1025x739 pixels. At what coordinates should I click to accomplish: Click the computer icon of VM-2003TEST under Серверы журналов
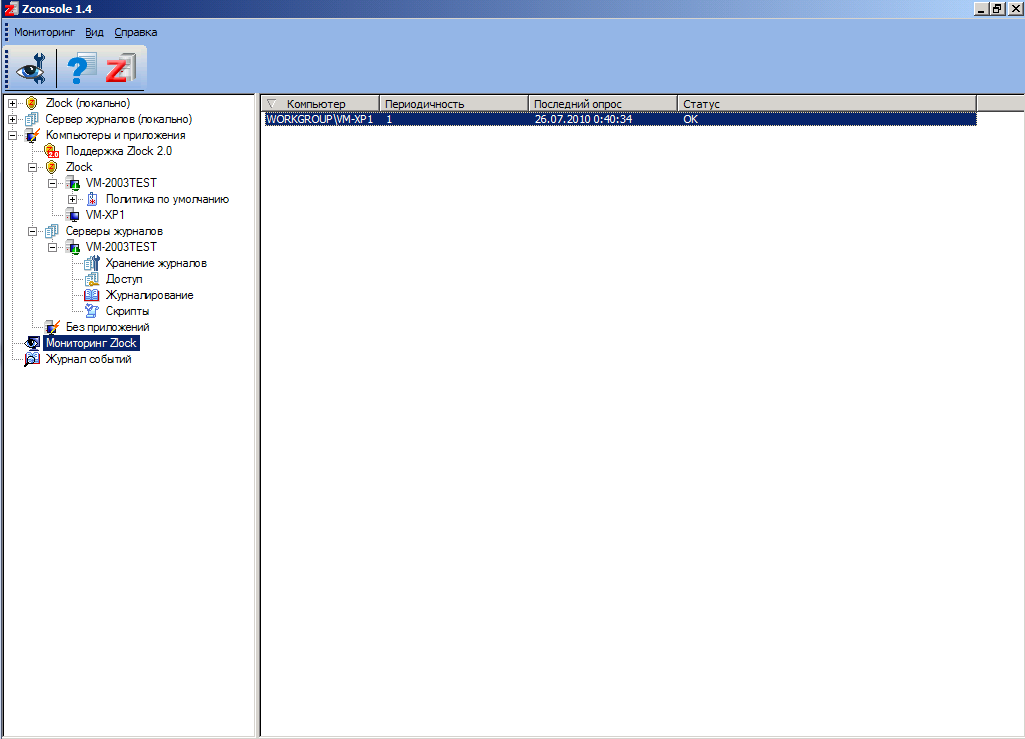[x=72, y=247]
